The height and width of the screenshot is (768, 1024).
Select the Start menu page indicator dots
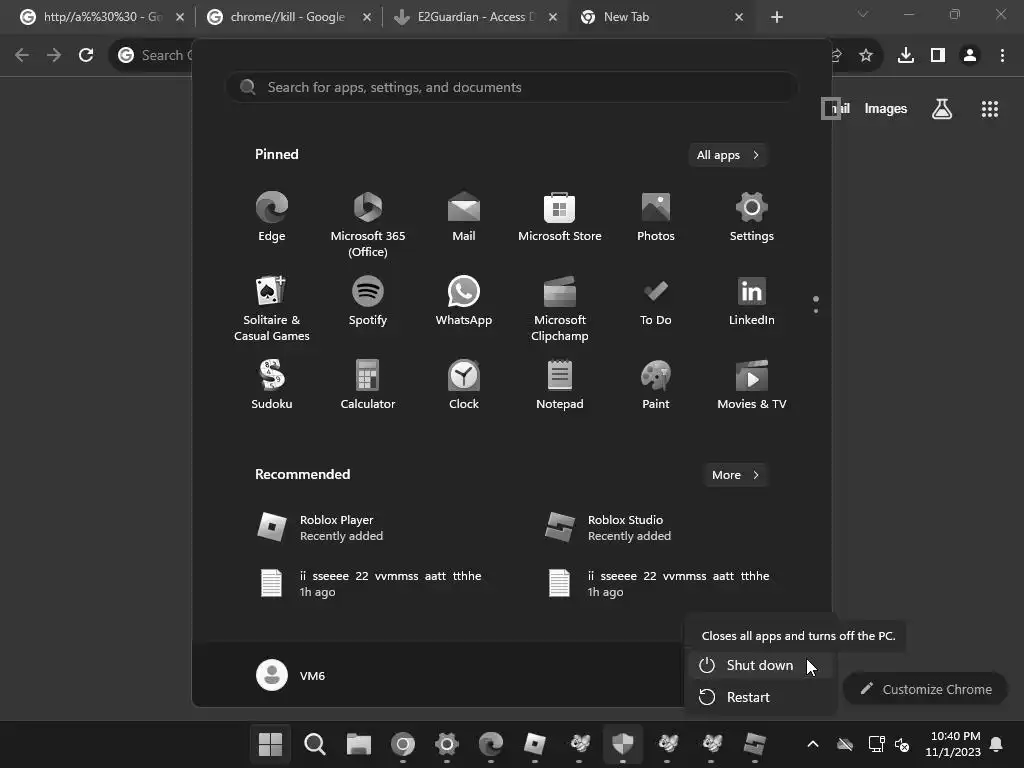click(816, 304)
